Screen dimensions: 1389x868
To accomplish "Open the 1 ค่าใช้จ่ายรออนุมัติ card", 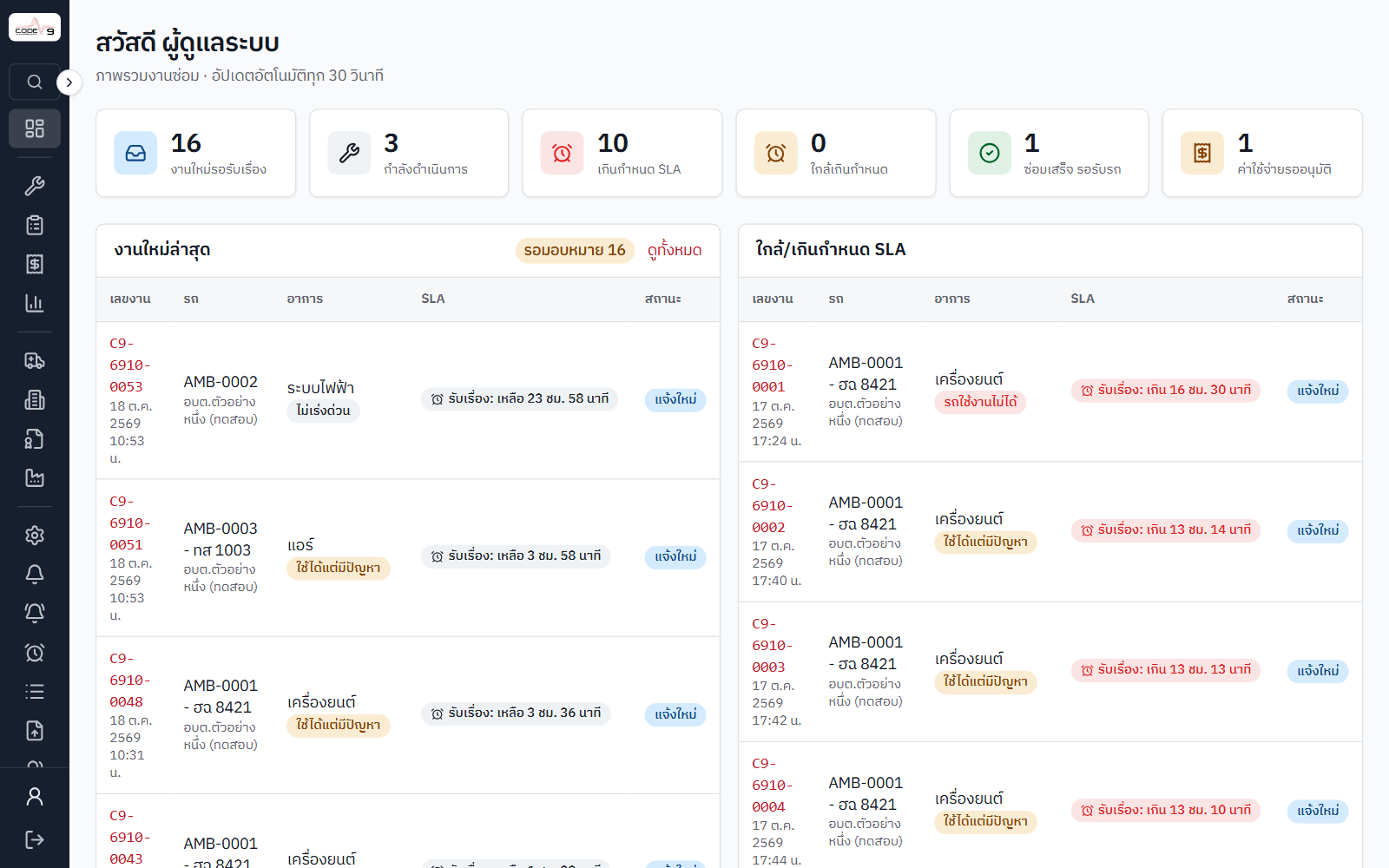I will pos(1262,153).
